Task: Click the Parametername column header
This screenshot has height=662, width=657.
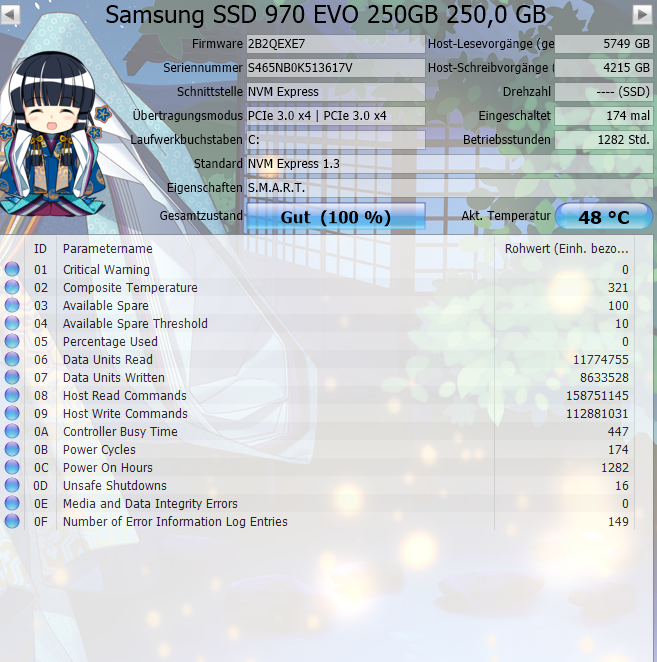Action: [108, 249]
